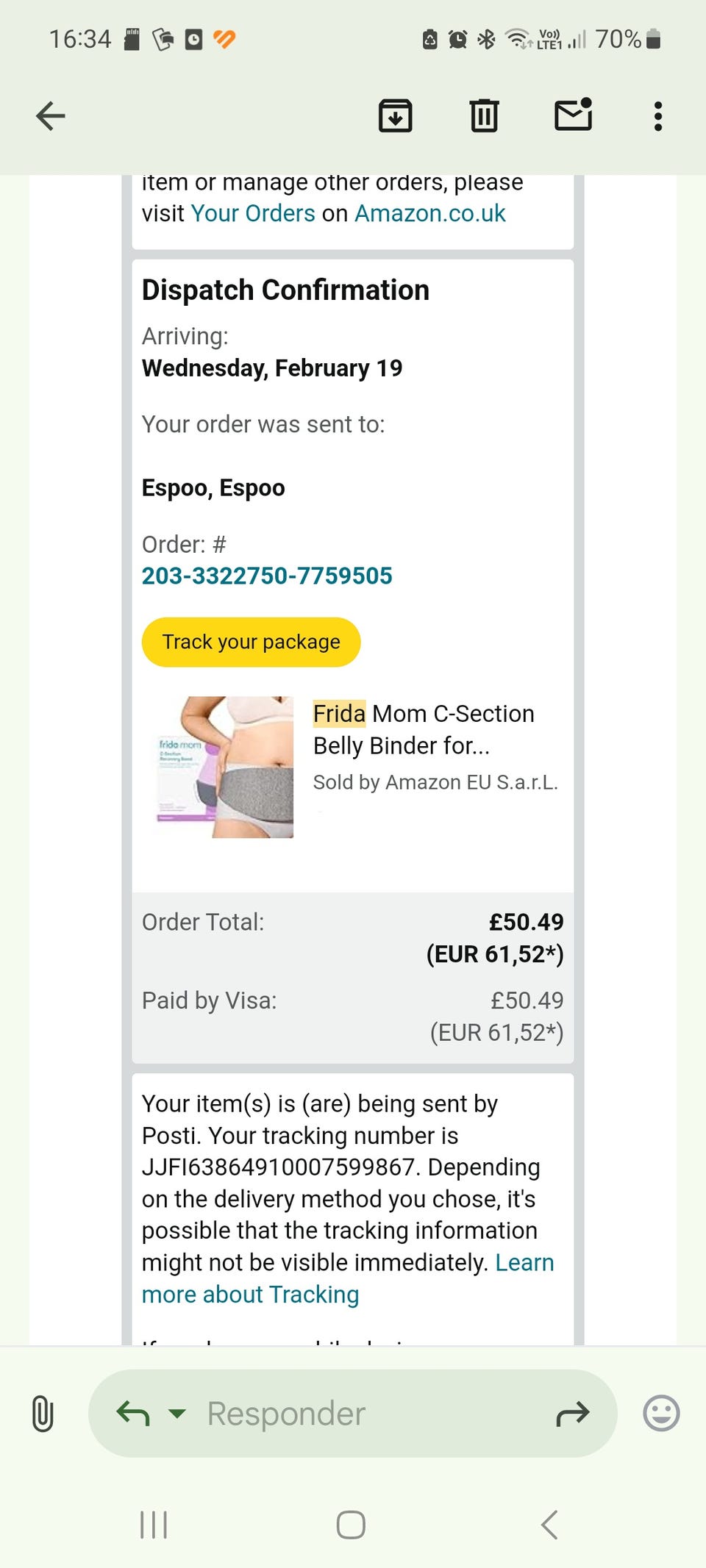Open order number 203-3322750-7759505
Image resolution: width=706 pixels, height=1568 pixels.
coord(267,576)
